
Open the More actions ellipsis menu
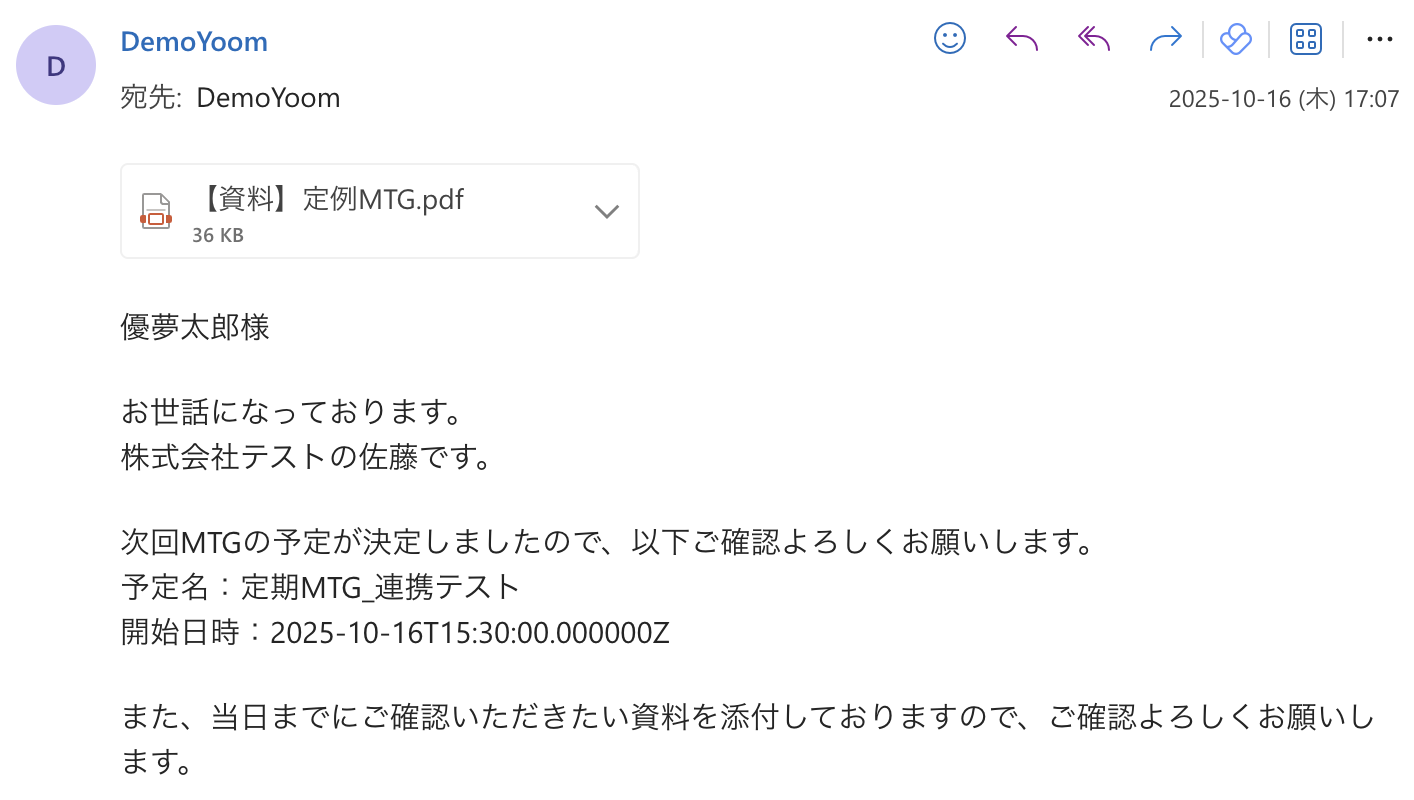pos(1379,39)
